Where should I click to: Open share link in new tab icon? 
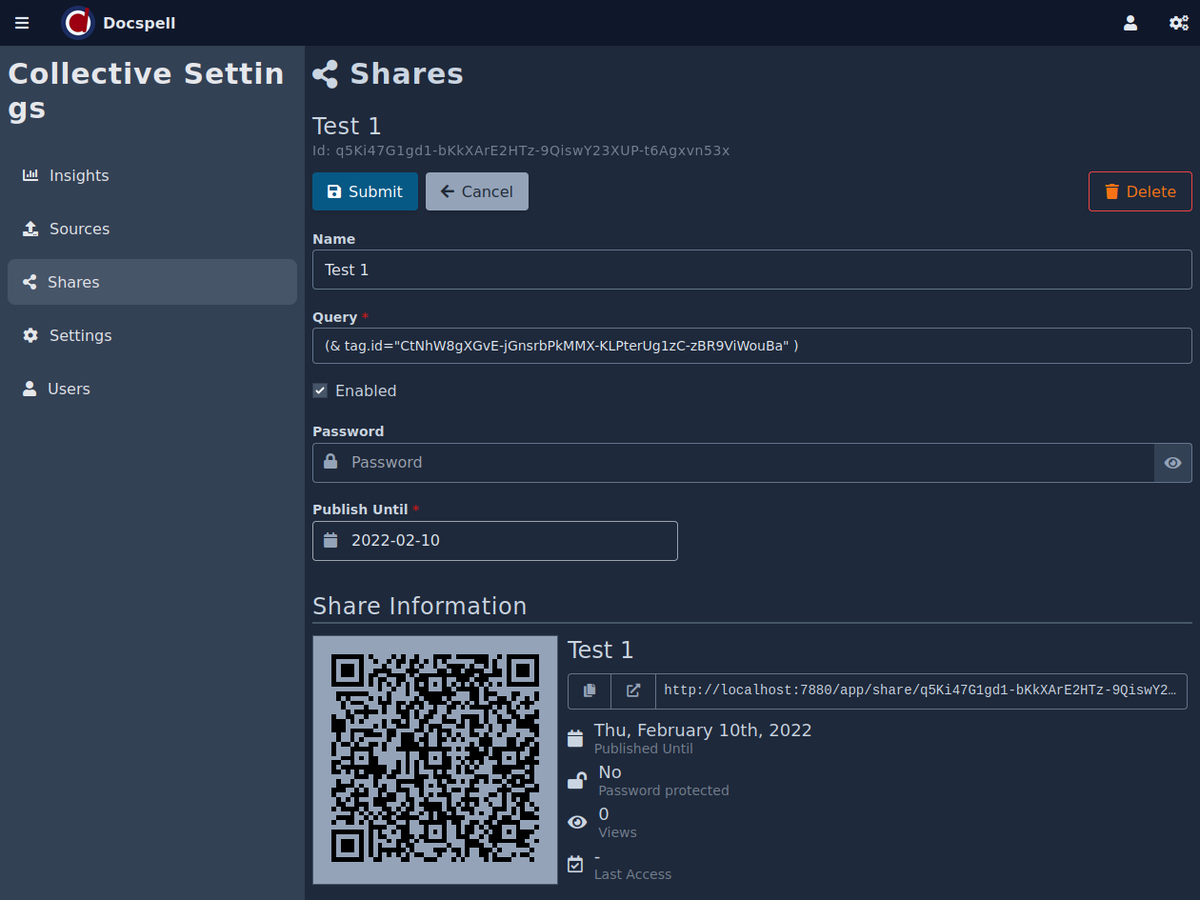point(633,691)
